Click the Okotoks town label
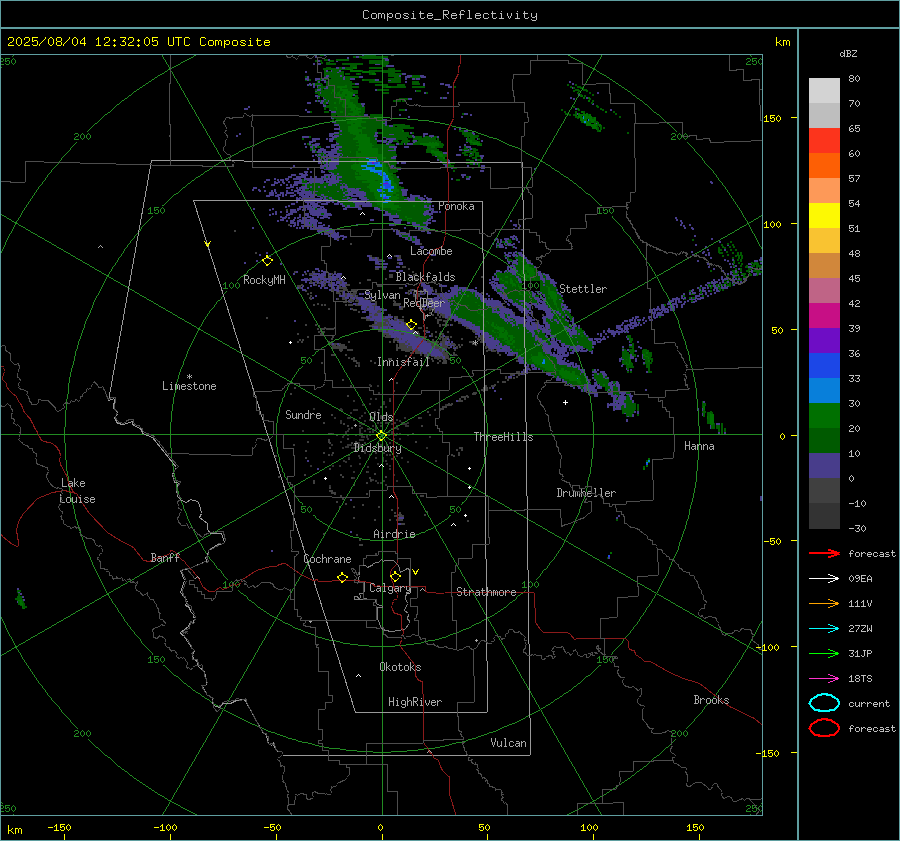 pos(400,667)
